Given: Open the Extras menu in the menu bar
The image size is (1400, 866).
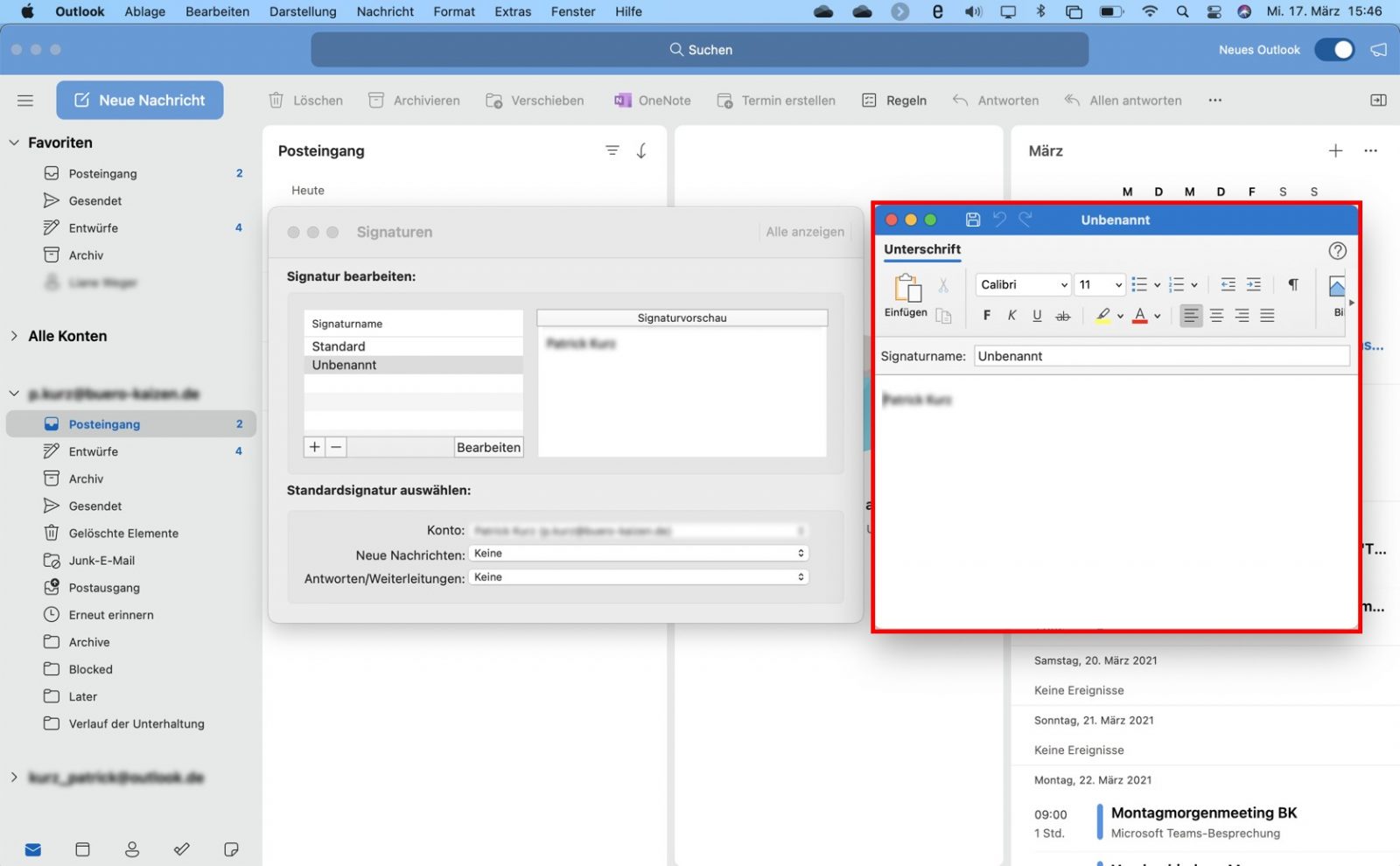Looking at the screenshot, I should (x=512, y=11).
